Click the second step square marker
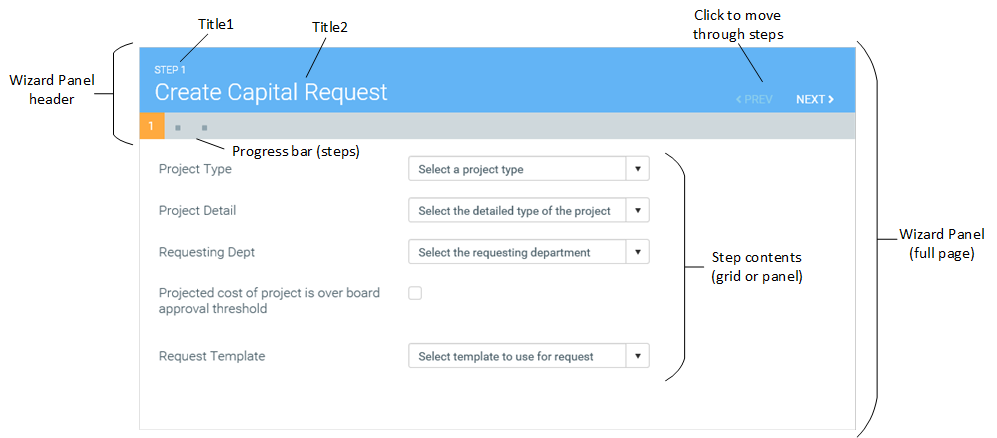This screenshot has height=438, width=997. tap(178, 128)
